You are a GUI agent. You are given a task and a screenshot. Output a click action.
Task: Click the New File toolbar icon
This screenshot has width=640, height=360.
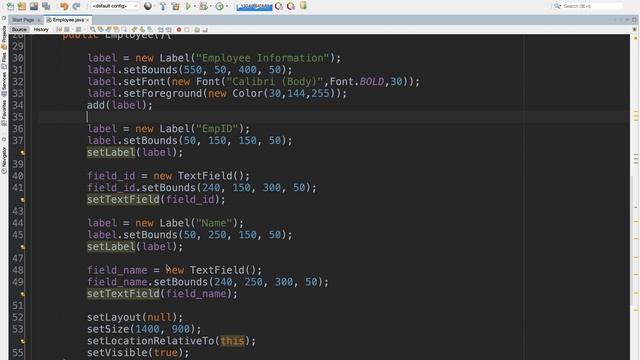coord(10,6)
